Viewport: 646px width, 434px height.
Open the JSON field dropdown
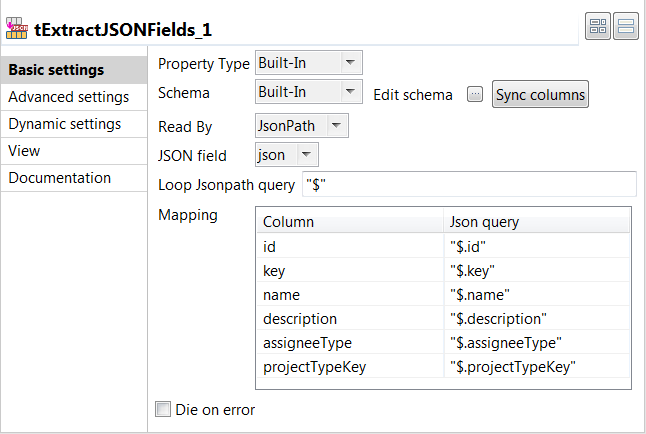tap(287, 154)
